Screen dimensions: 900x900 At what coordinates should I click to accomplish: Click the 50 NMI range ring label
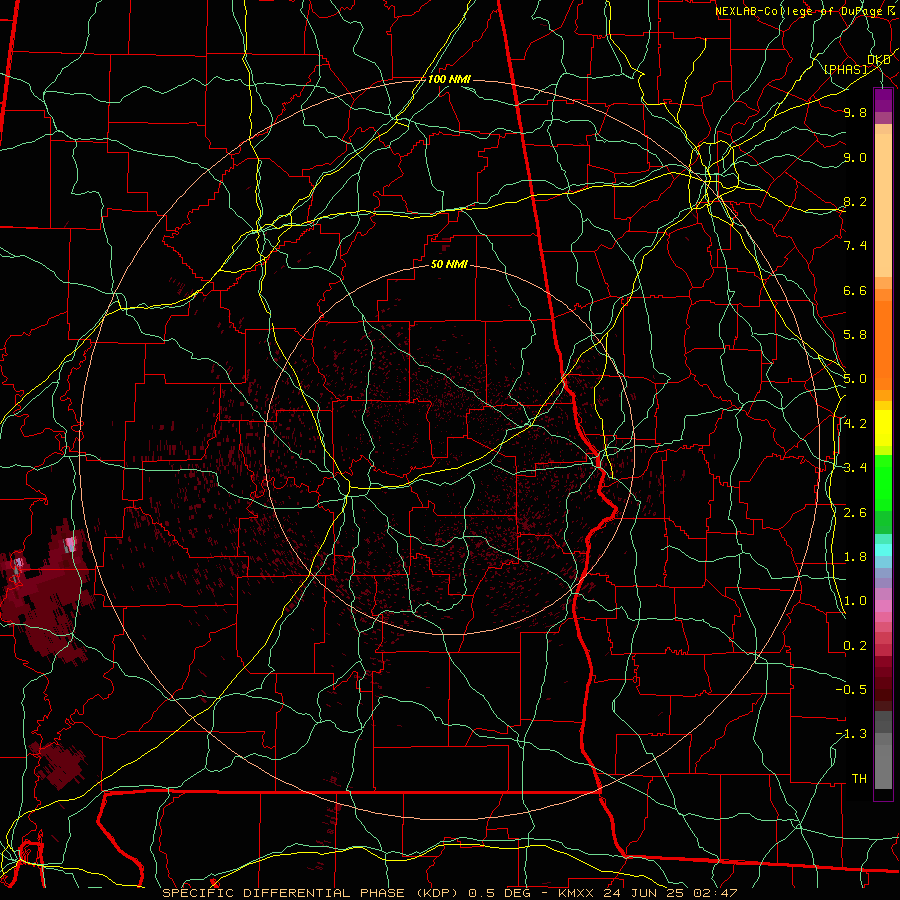(x=449, y=265)
